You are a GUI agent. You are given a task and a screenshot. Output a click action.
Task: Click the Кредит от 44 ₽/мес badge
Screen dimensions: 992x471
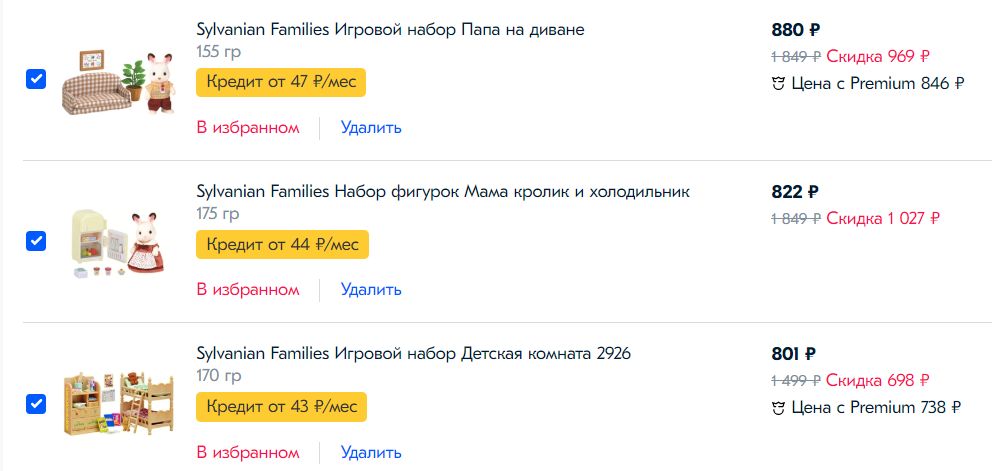[282, 244]
